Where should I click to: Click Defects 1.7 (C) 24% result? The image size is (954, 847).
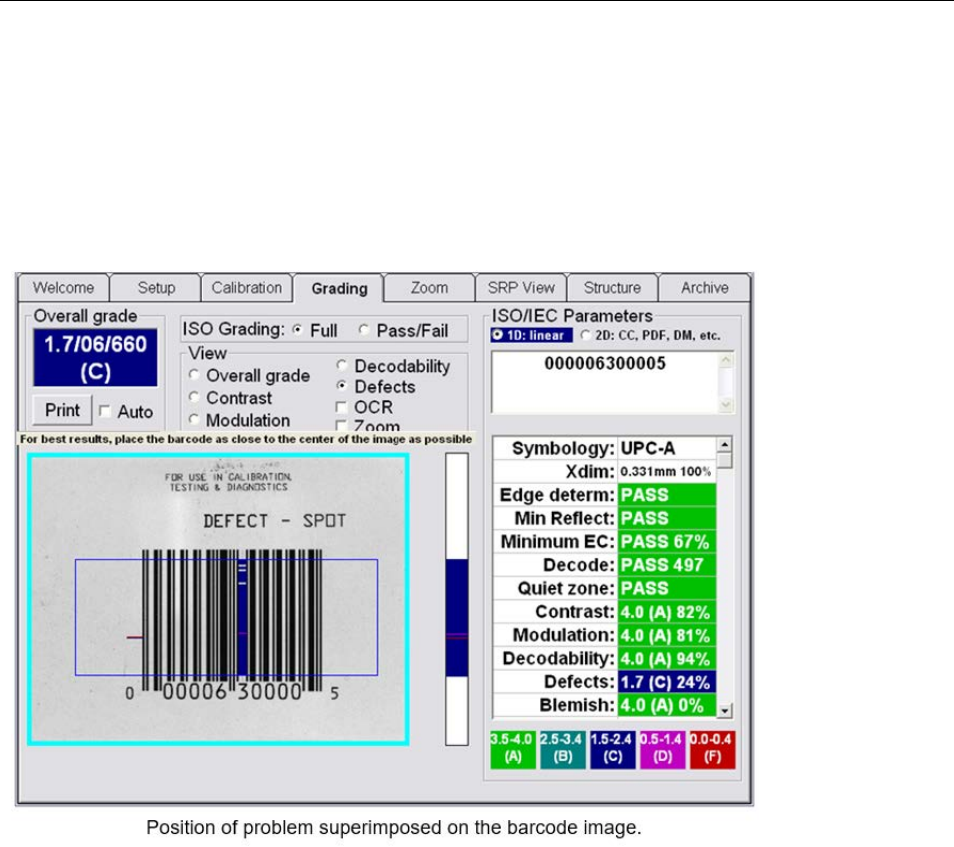pos(667,681)
